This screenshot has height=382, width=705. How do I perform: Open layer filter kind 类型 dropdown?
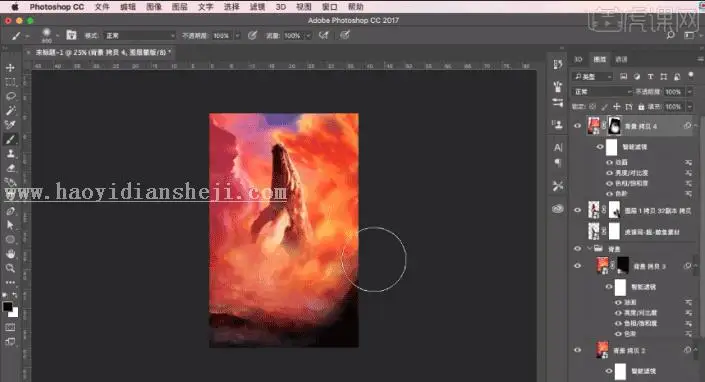click(592, 77)
